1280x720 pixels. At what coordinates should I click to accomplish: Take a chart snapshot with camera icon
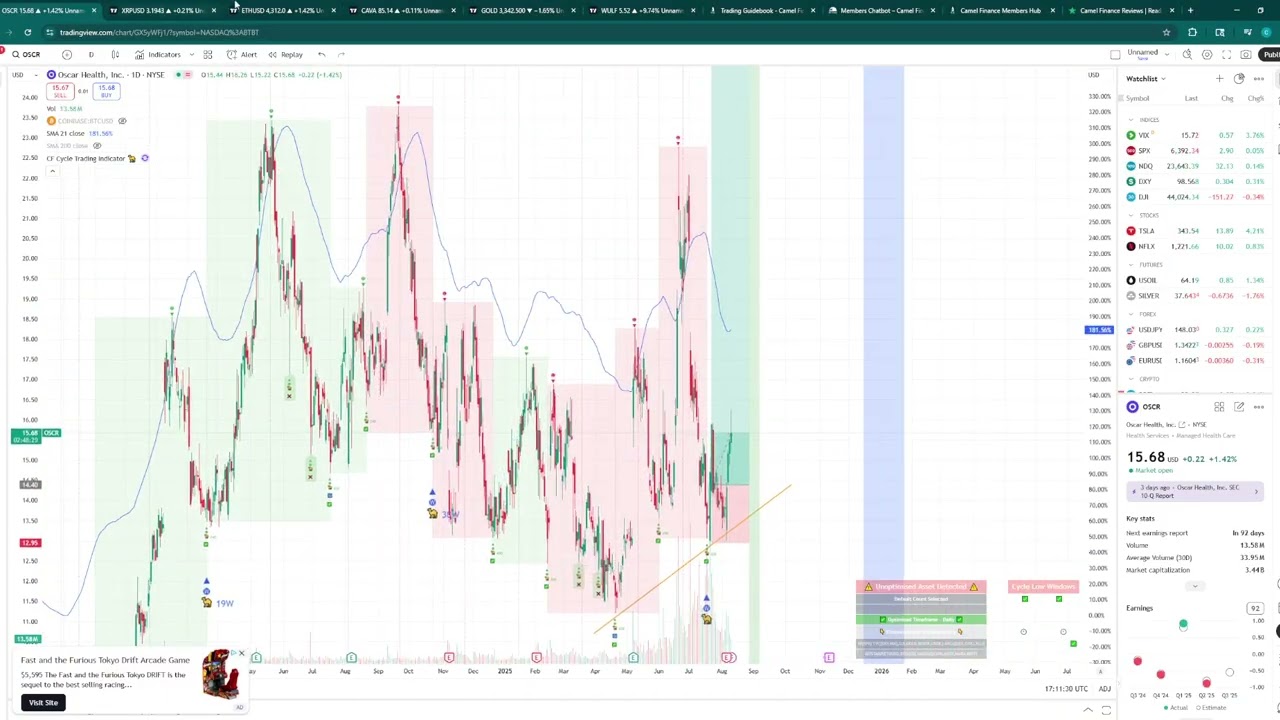(1246, 54)
